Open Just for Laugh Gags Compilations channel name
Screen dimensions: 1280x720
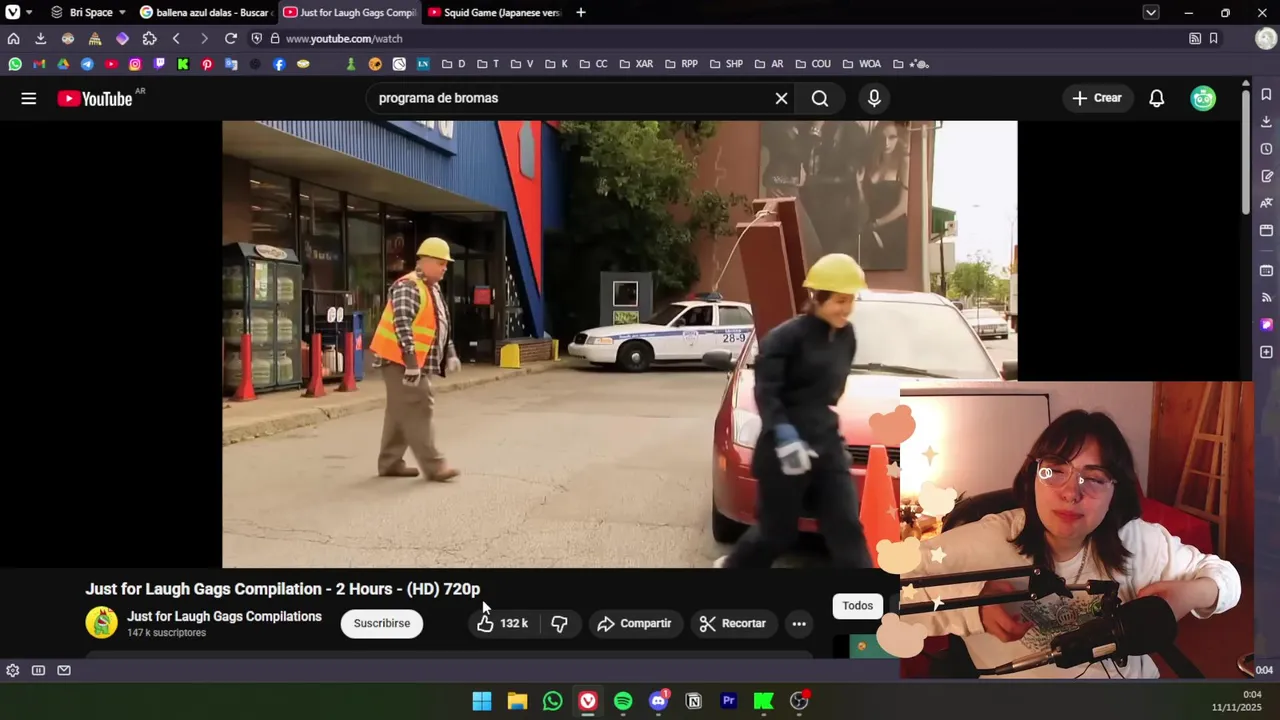224,616
